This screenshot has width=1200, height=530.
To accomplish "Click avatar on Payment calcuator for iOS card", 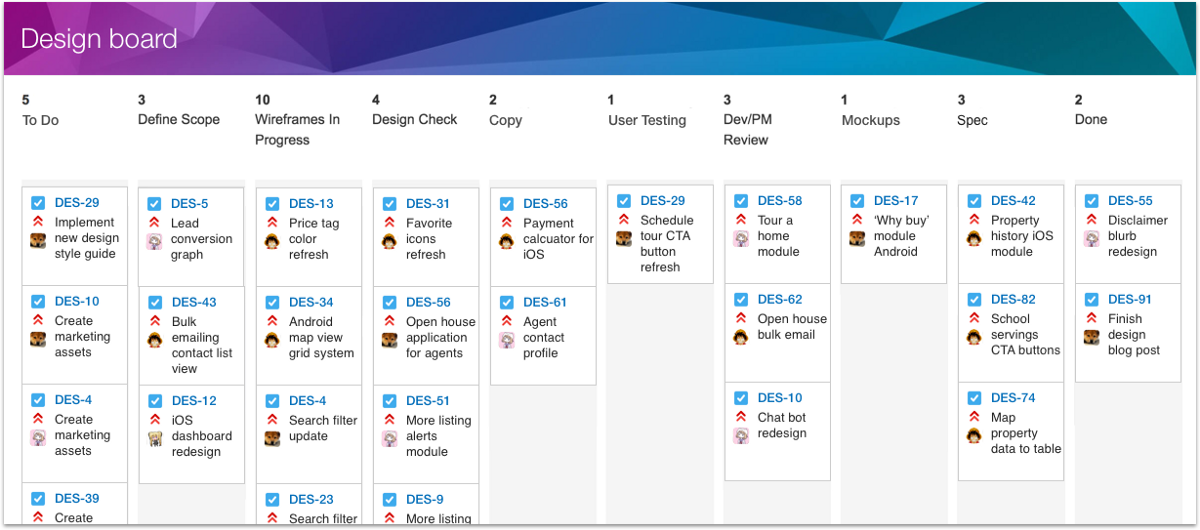I will [506, 241].
